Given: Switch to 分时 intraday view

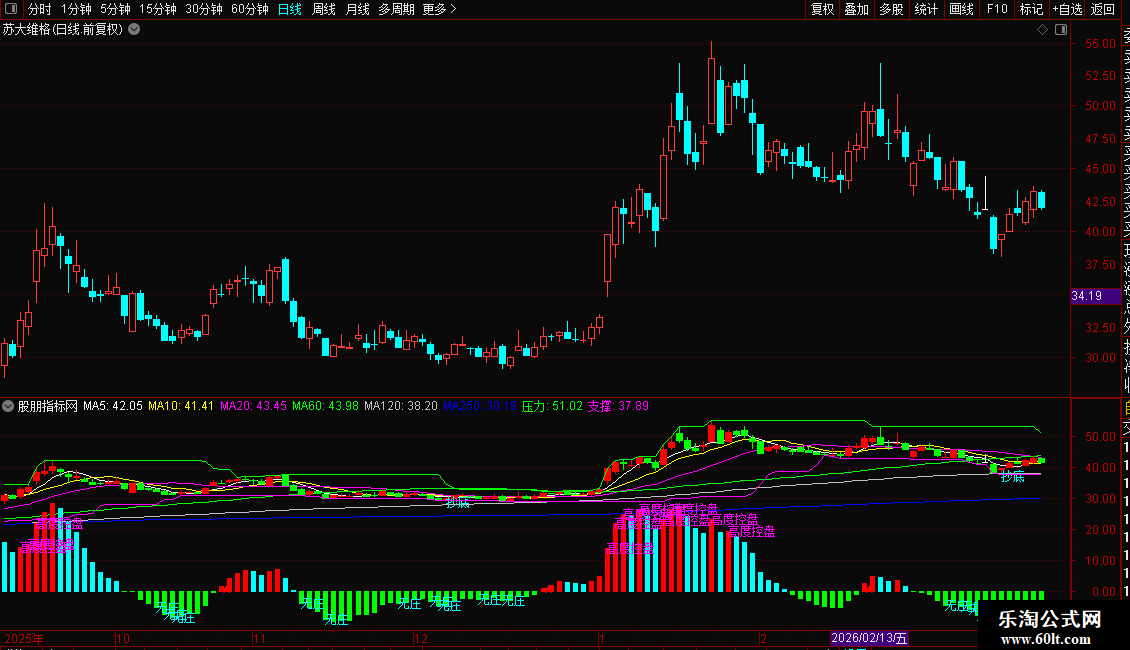Looking at the screenshot, I should [40, 9].
